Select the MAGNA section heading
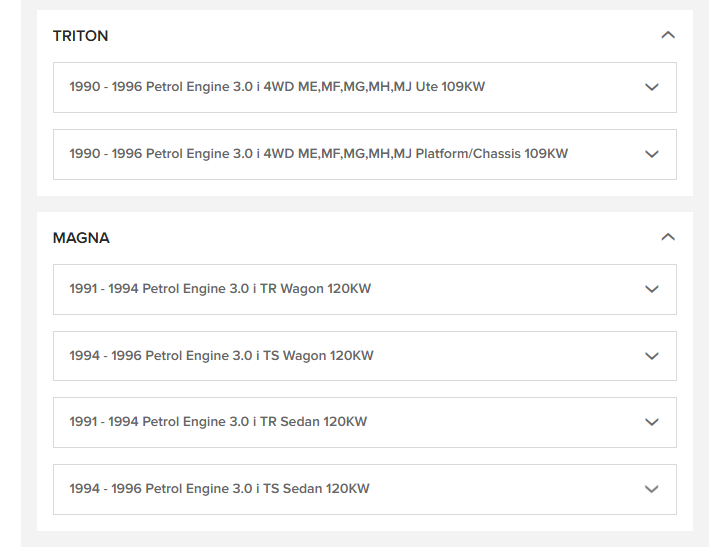The height and width of the screenshot is (558, 714). pyautogui.click(x=81, y=238)
